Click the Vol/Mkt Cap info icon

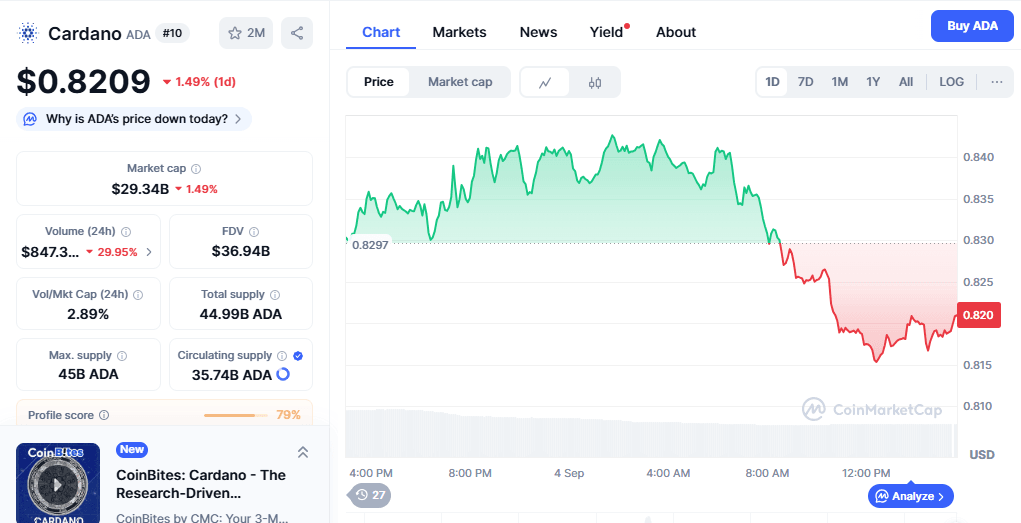click(x=138, y=295)
